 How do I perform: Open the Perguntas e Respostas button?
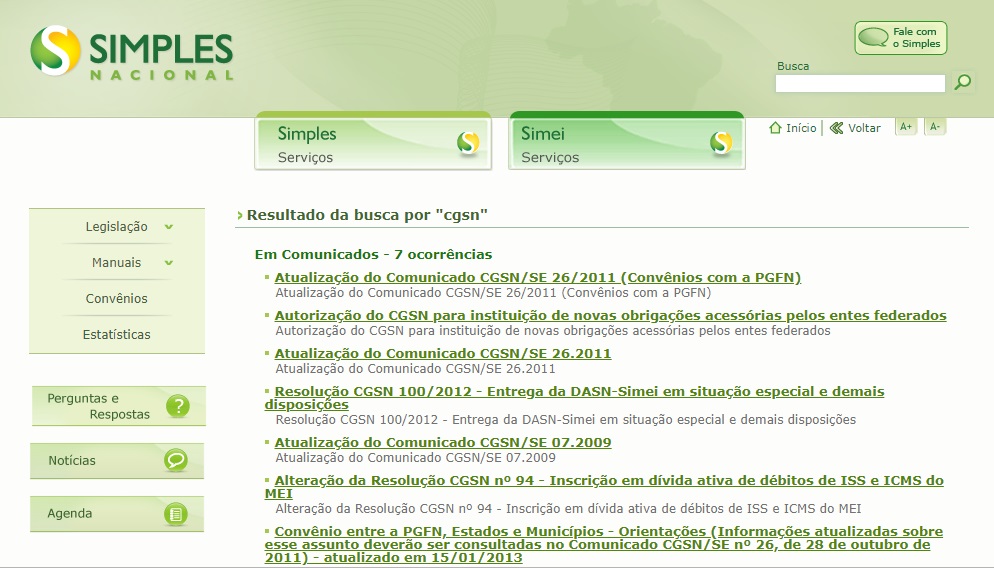tap(119, 406)
